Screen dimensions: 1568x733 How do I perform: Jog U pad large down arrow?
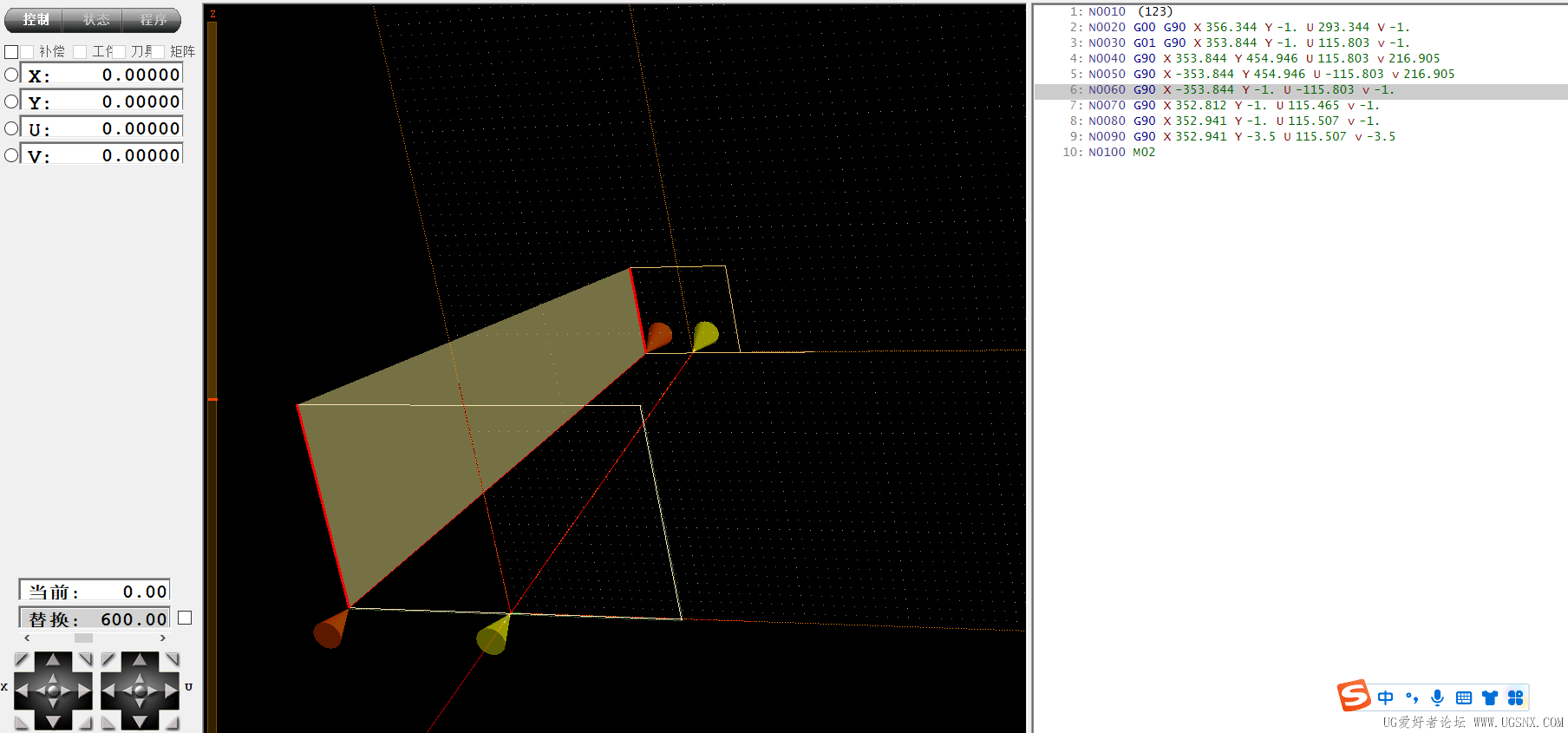tap(140, 722)
